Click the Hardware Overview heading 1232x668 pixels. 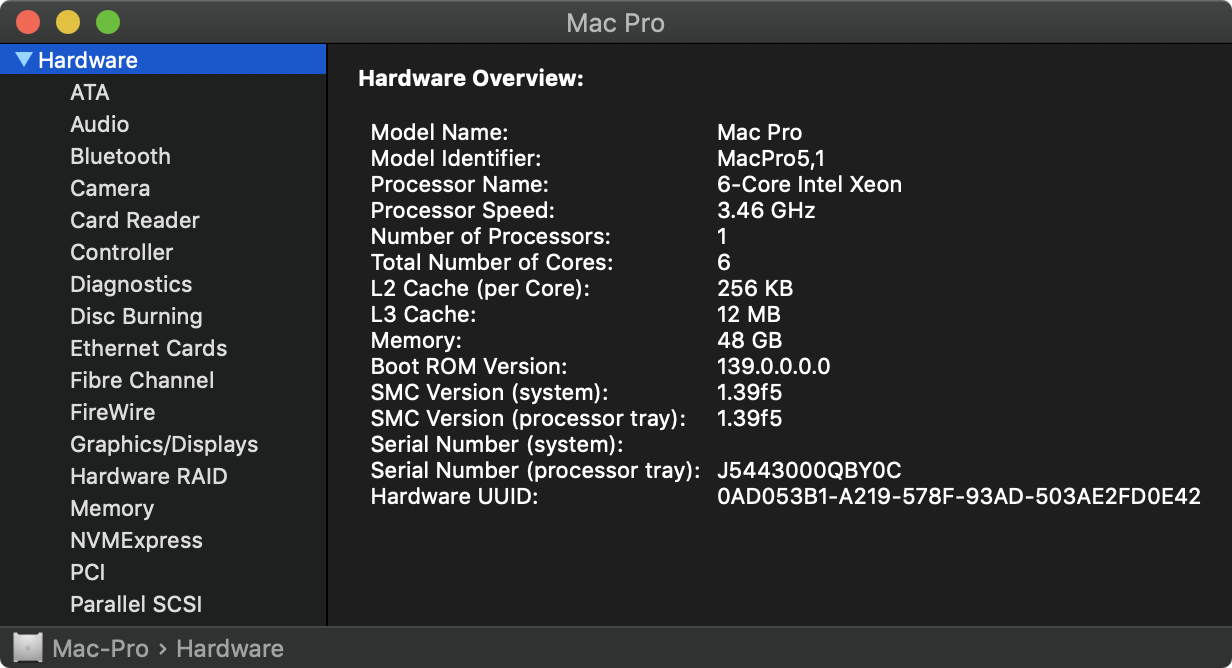click(470, 78)
